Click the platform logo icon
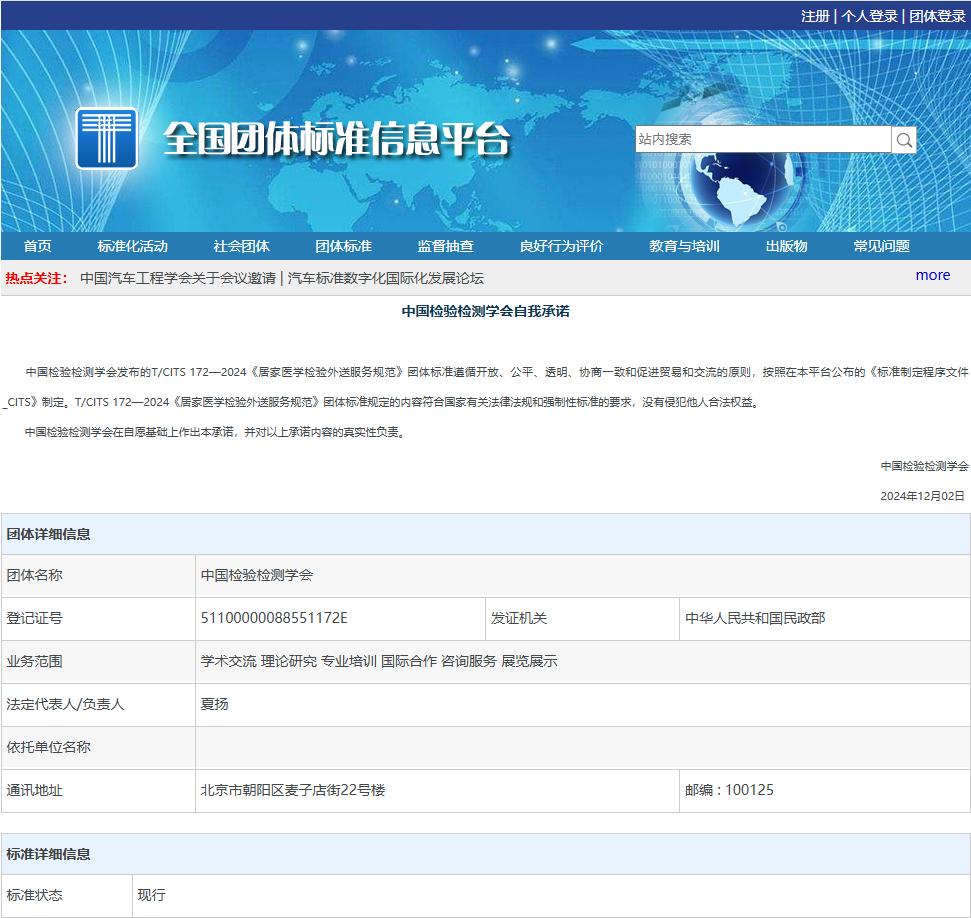The width and height of the screenshot is (971, 918). pos(107,138)
